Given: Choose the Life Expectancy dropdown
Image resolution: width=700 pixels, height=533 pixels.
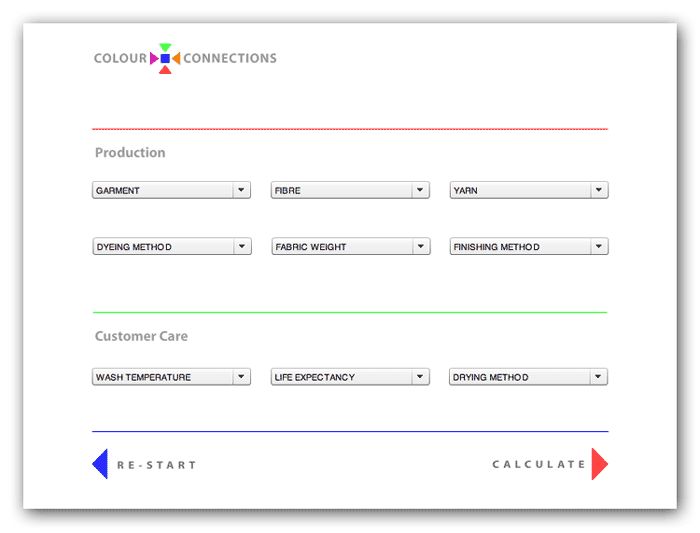Looking at the screenshot, I should pos(350,377).
